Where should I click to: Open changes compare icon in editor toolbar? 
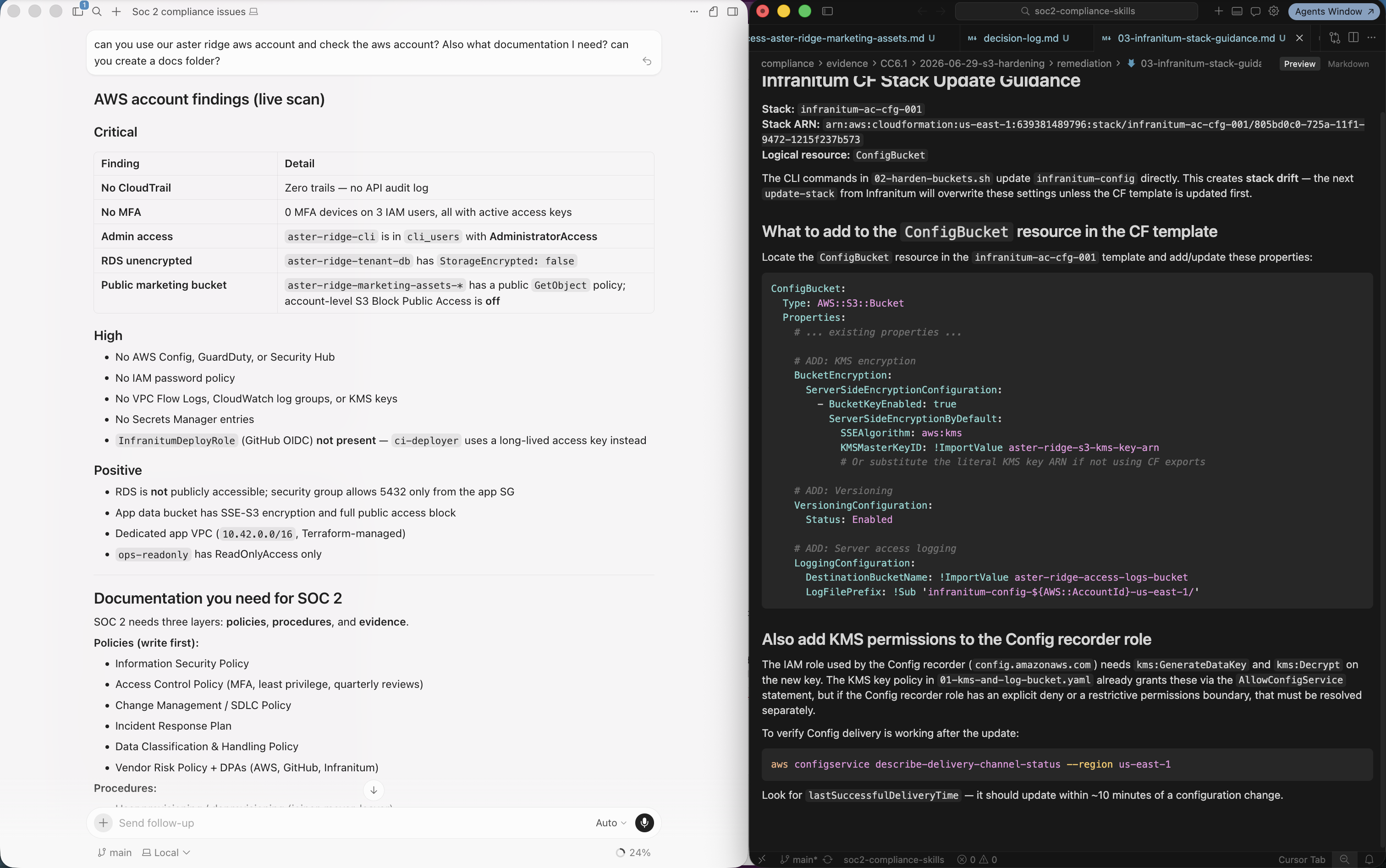click(x=1334, y=38)
